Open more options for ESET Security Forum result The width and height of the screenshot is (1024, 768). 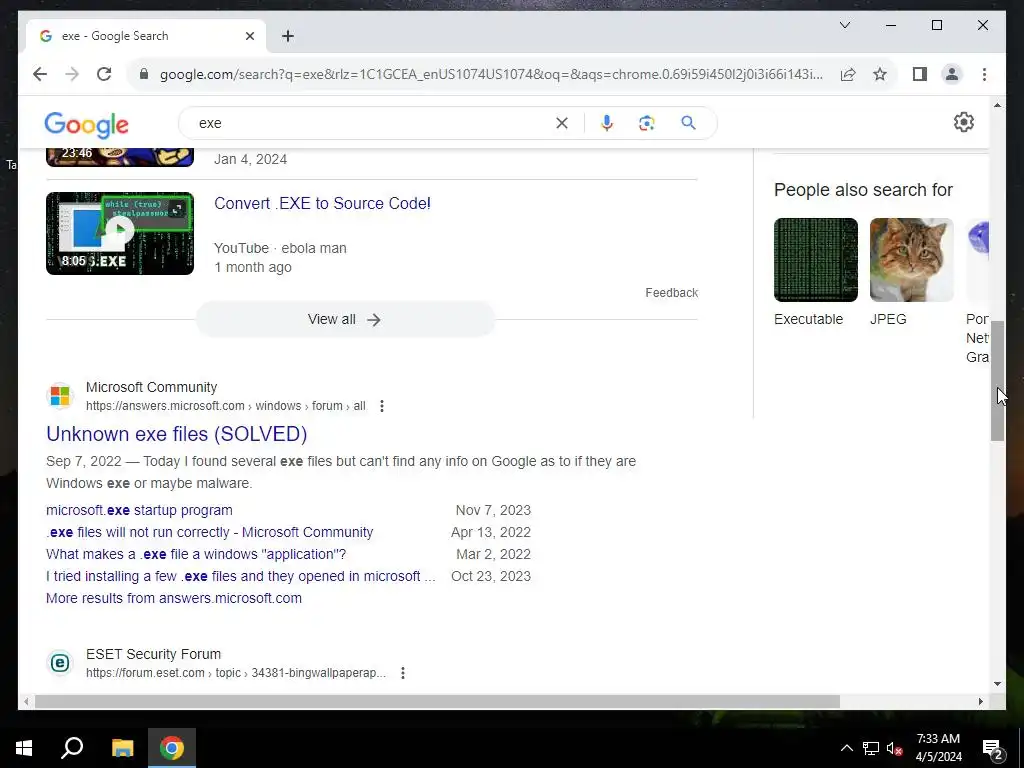pos(403,673)
